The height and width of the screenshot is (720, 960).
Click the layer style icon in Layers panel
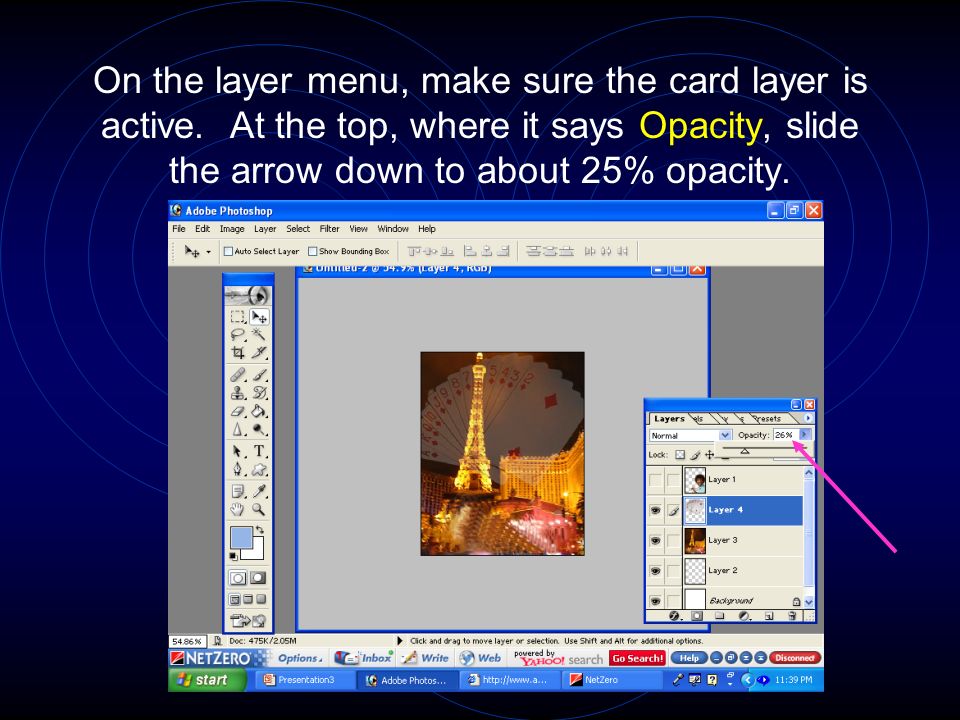tap(674, 615)
